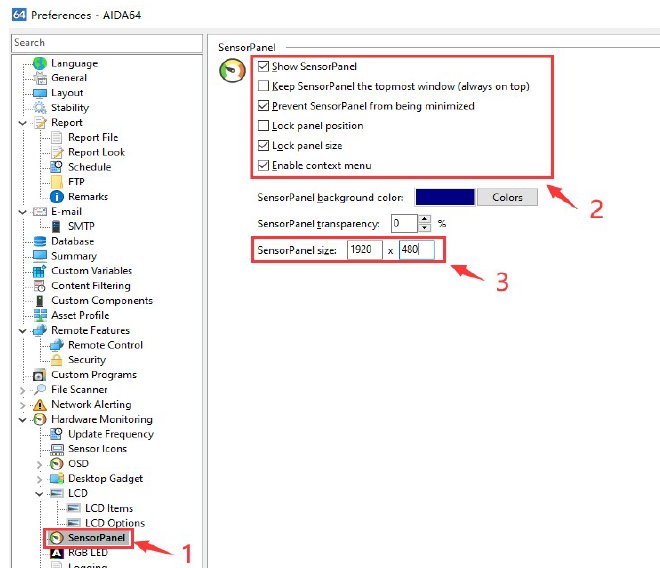Click the SensorPanel transparency value field
The image size is (660, 568).
pos(405,223)
